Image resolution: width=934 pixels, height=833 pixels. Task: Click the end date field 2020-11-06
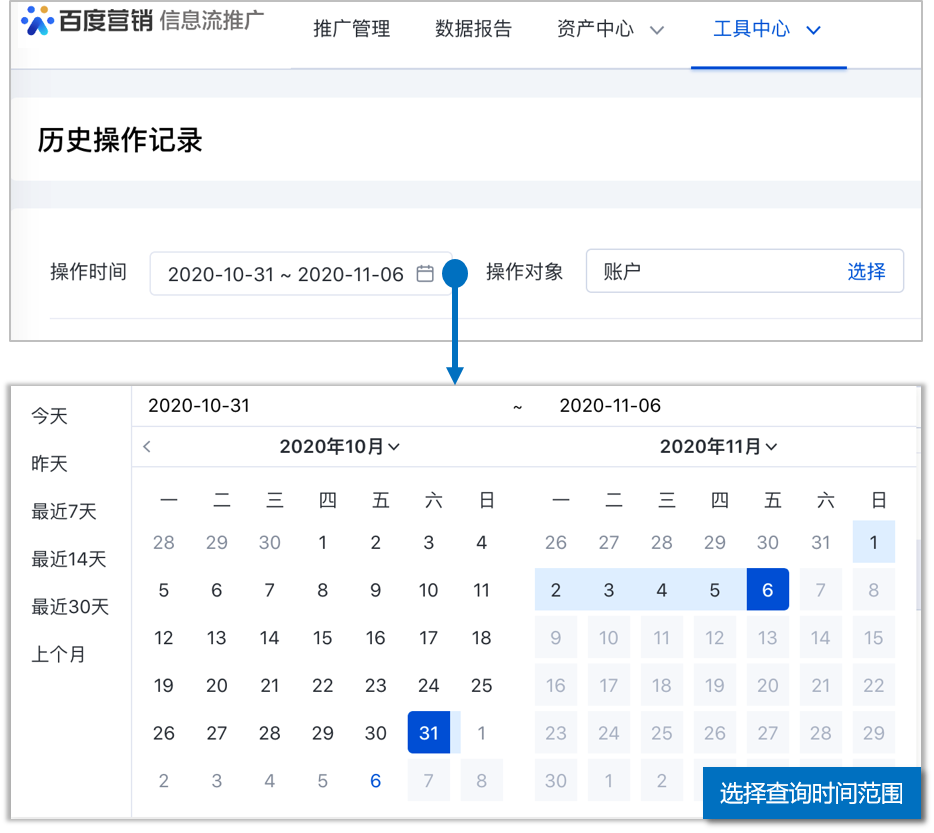(610, 406)
